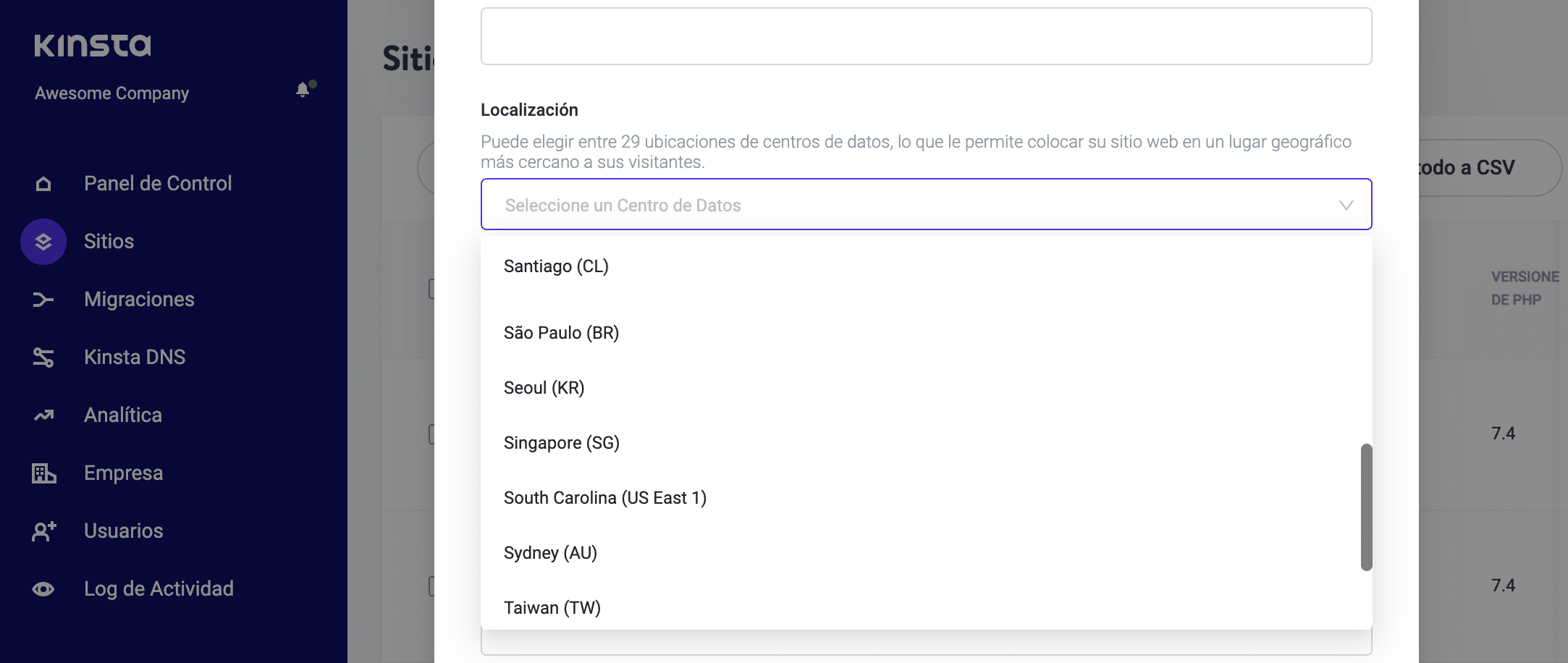Click the Kinsta logo
1568x663 pixels.
point(93,46)
